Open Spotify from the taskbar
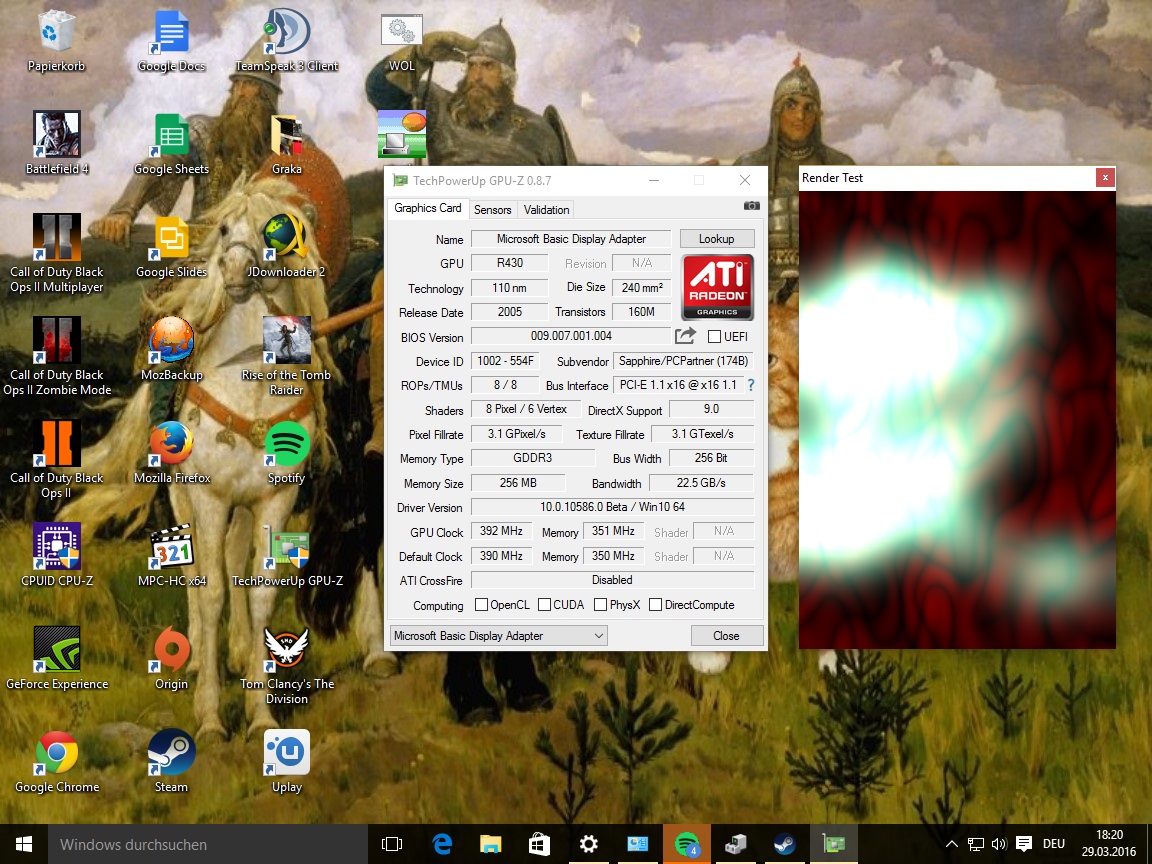The width and height of the screenshot is (1152, 864). tap(686, 844)
